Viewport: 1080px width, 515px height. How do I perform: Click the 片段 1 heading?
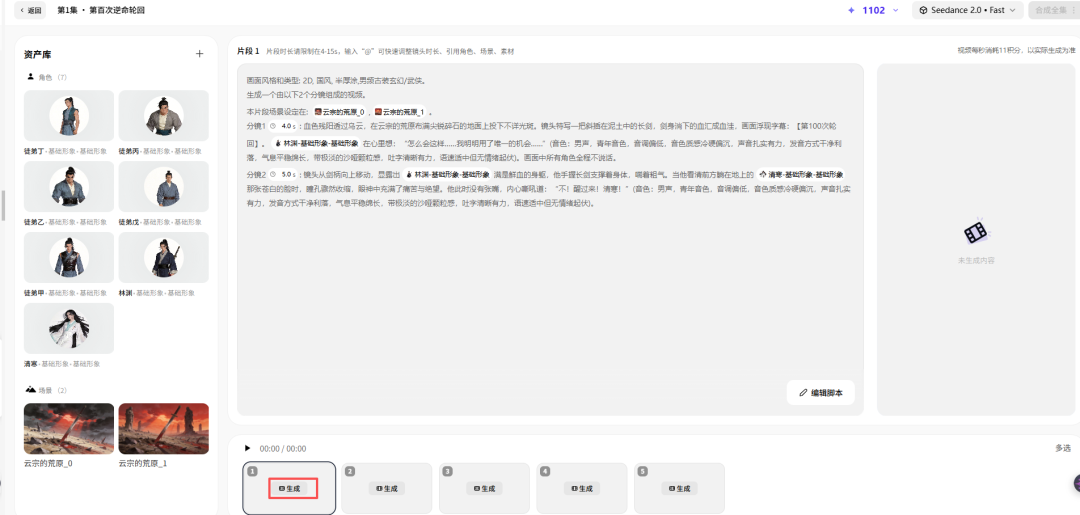click(x=248, y=51)
